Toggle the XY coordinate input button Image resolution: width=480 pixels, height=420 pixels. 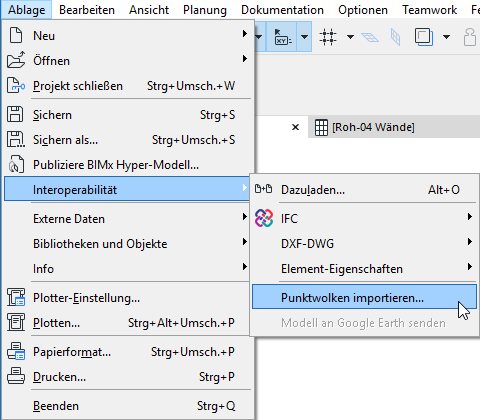click(x=282, y=37)
